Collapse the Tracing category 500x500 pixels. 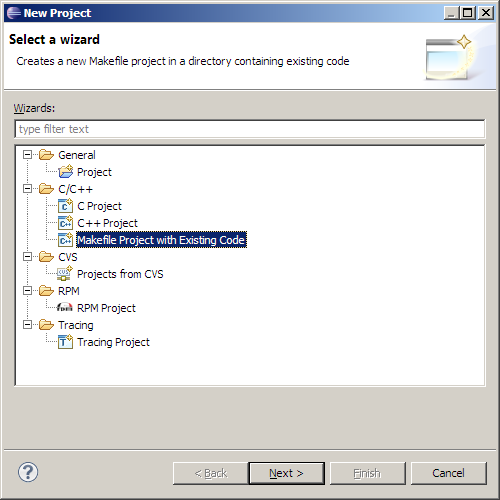pos(27,325)
